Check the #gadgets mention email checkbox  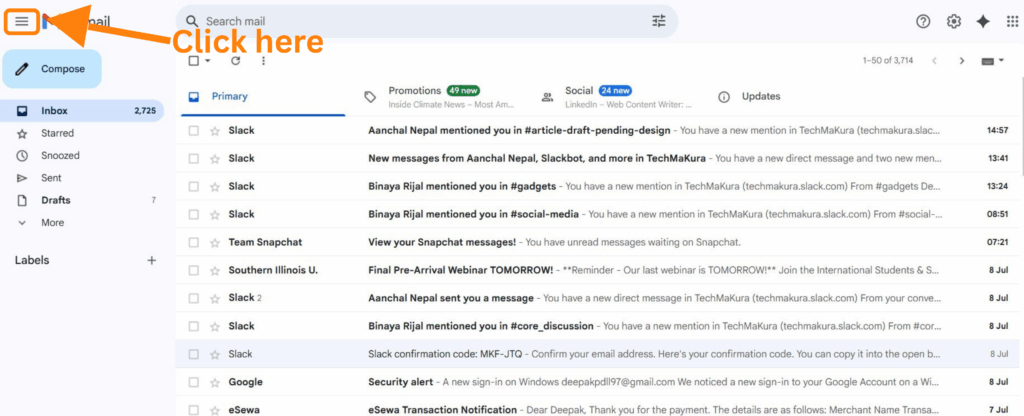click(x=193, y=187)
